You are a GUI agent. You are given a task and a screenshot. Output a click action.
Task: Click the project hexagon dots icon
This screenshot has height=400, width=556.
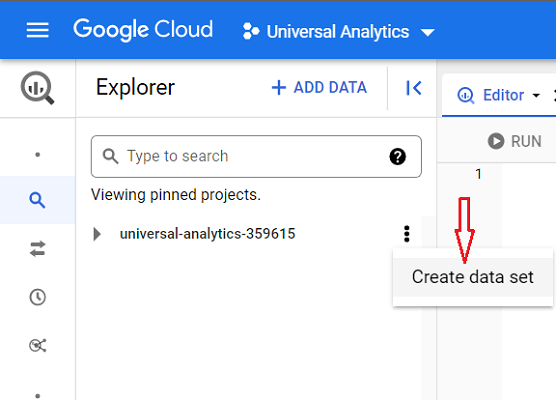(x=251, y=31)
